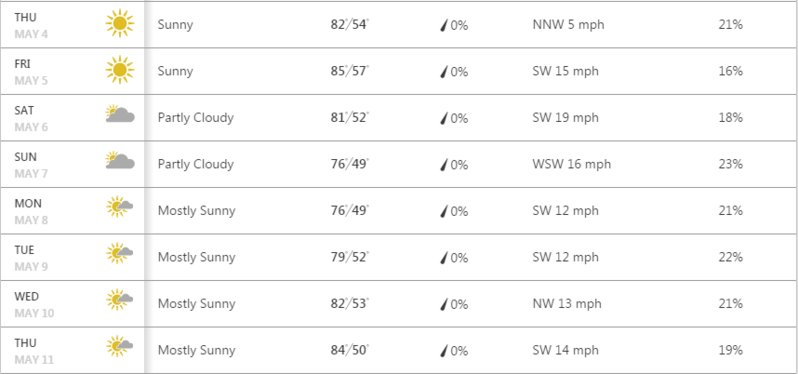Click the raindrop icon in Friday's row
This screenshot has height=374, width=798.
tap(444, 72)
